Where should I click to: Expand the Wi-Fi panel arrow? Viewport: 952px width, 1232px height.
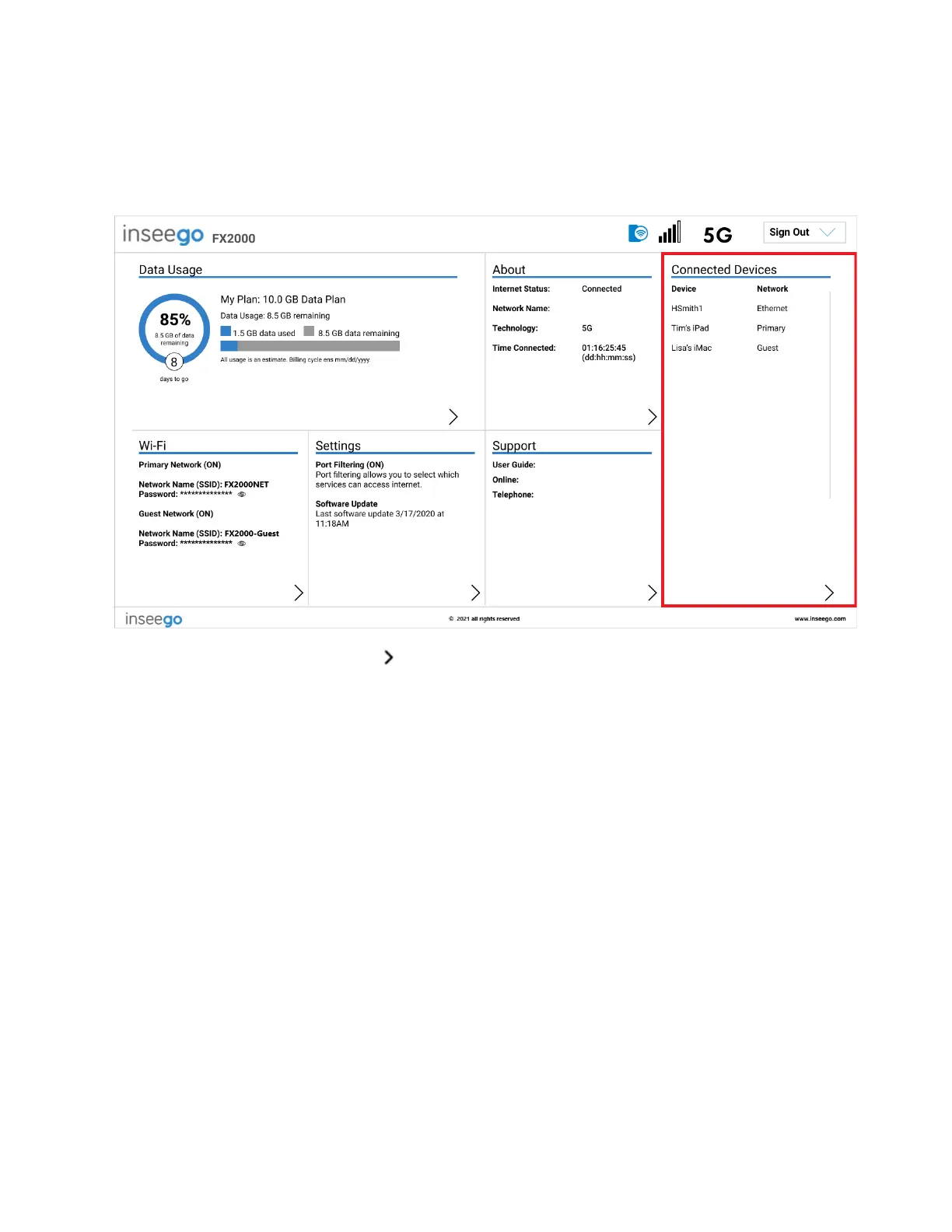[x=298, y=593]
